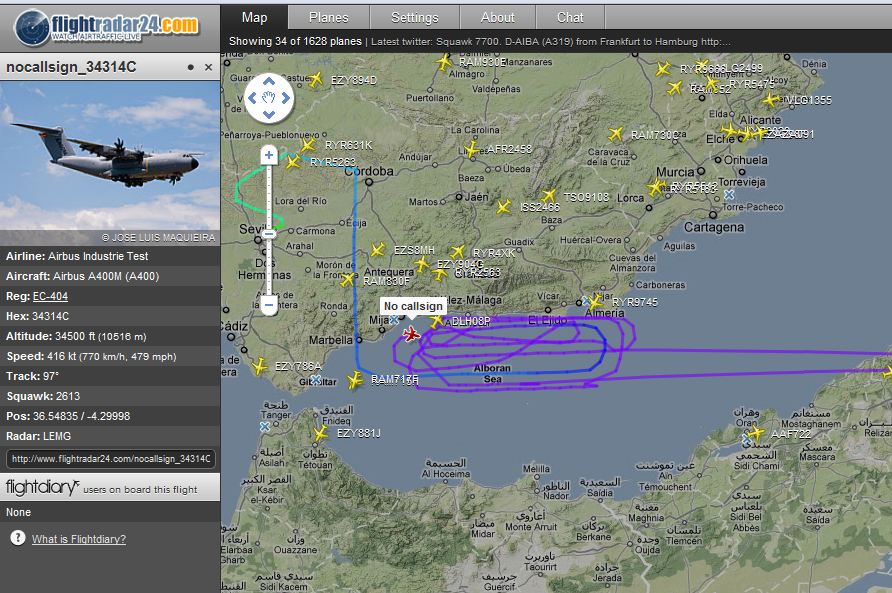Click the EZY881J plane near Tetouan
Viewport: 892px width, 593px height.
pyautogui.click(x=321, y=434)
